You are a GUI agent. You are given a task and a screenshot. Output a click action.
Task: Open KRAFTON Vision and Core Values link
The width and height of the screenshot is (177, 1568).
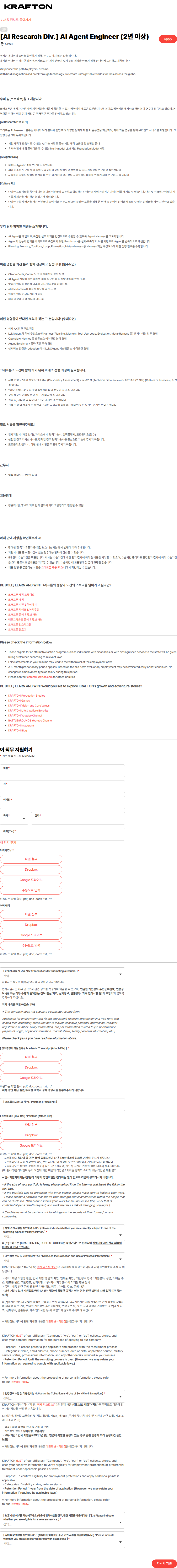pyautogui.click(x=29, y=705)
